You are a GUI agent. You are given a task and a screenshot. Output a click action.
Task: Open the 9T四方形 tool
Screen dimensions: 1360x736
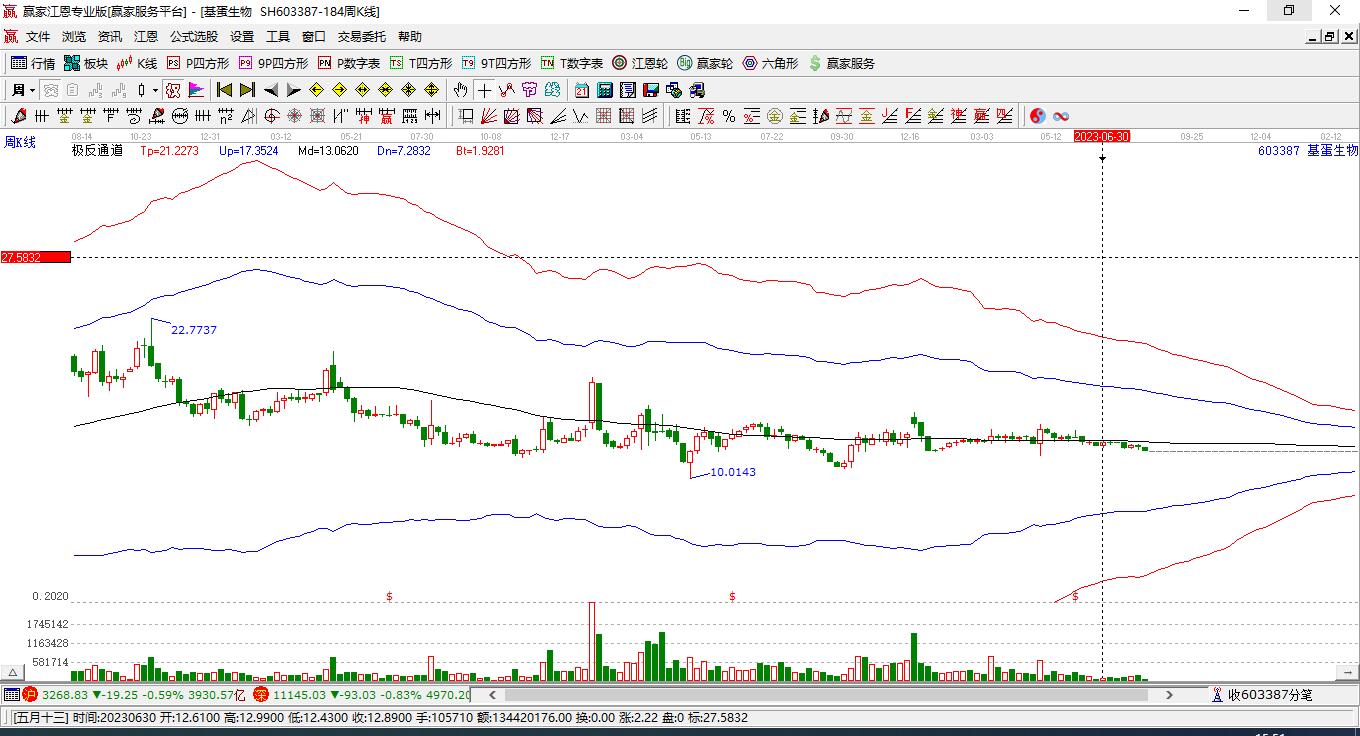pyautogui.click(x=497, y=63)
